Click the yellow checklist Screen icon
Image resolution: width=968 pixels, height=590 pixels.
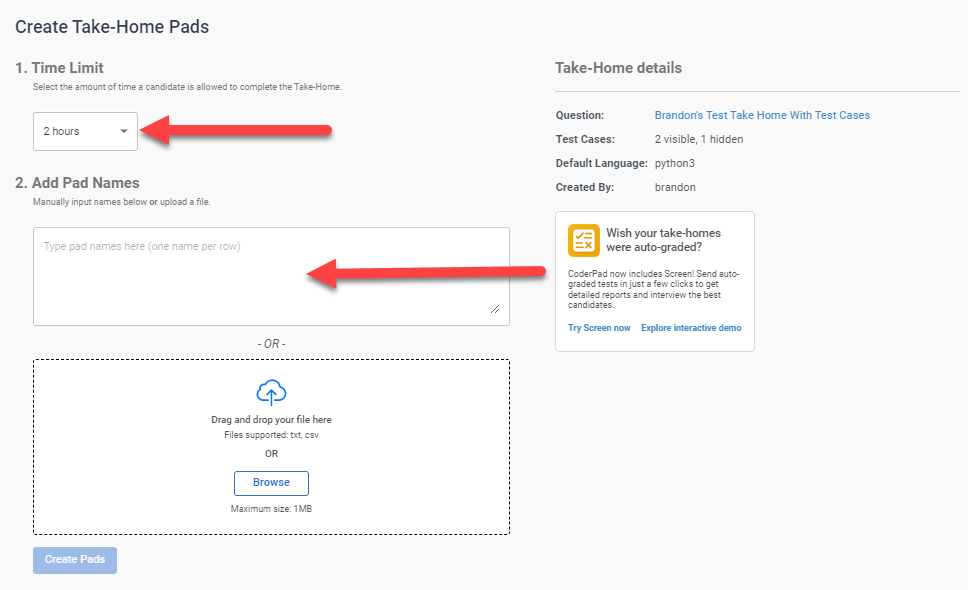(x=583, y=240)
